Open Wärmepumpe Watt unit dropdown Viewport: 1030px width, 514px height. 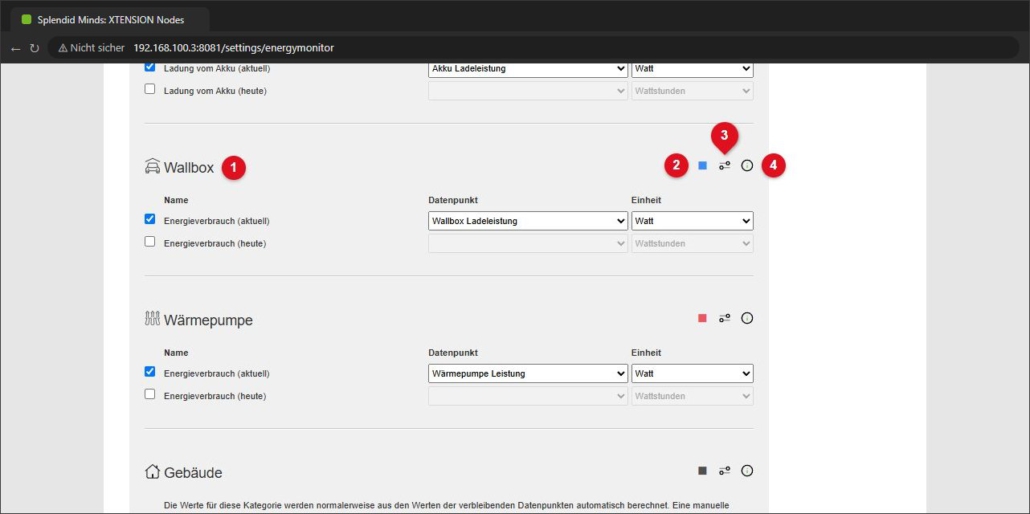coord(692,373)
